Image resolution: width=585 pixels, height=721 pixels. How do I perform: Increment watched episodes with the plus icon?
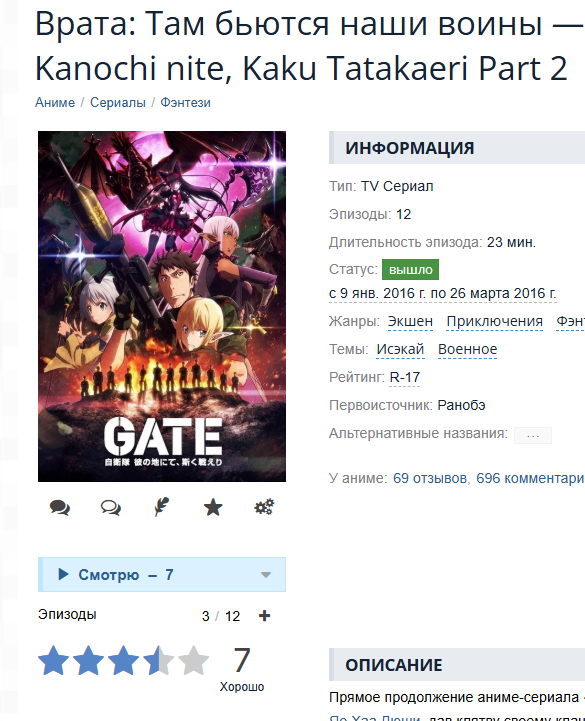(264, 616)
